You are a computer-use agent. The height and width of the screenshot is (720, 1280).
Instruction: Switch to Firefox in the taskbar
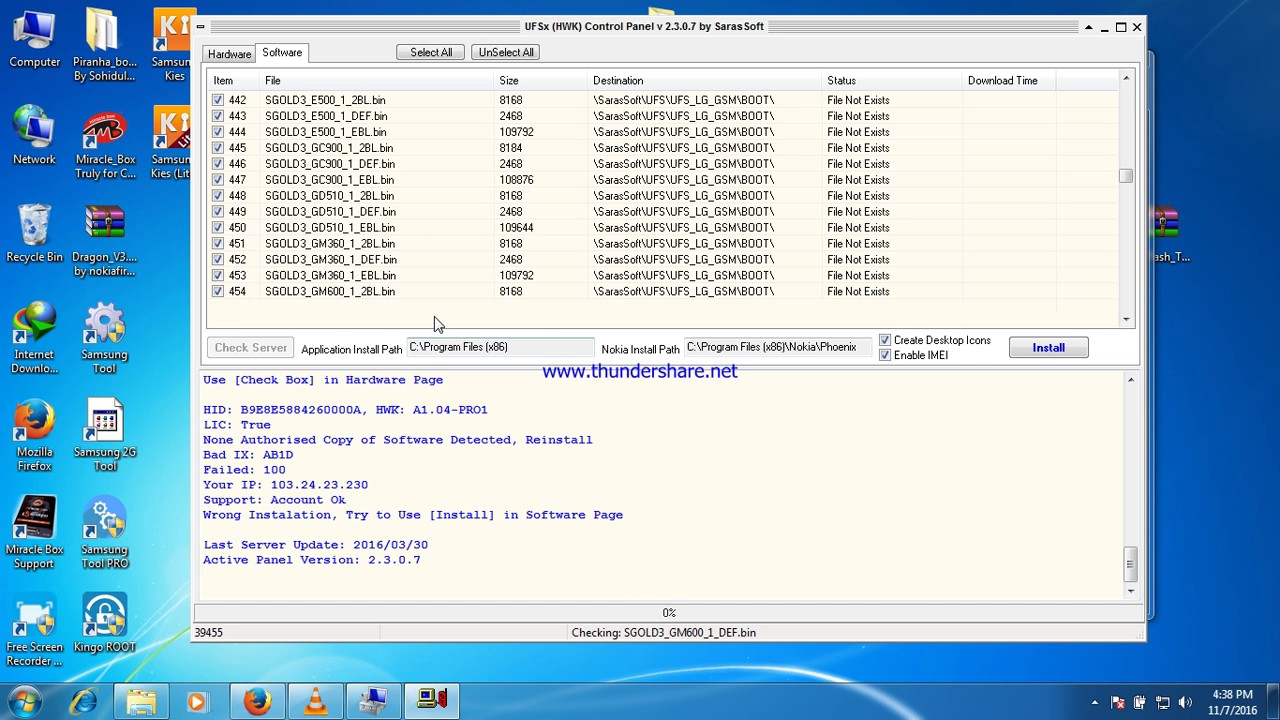point(257,701)
